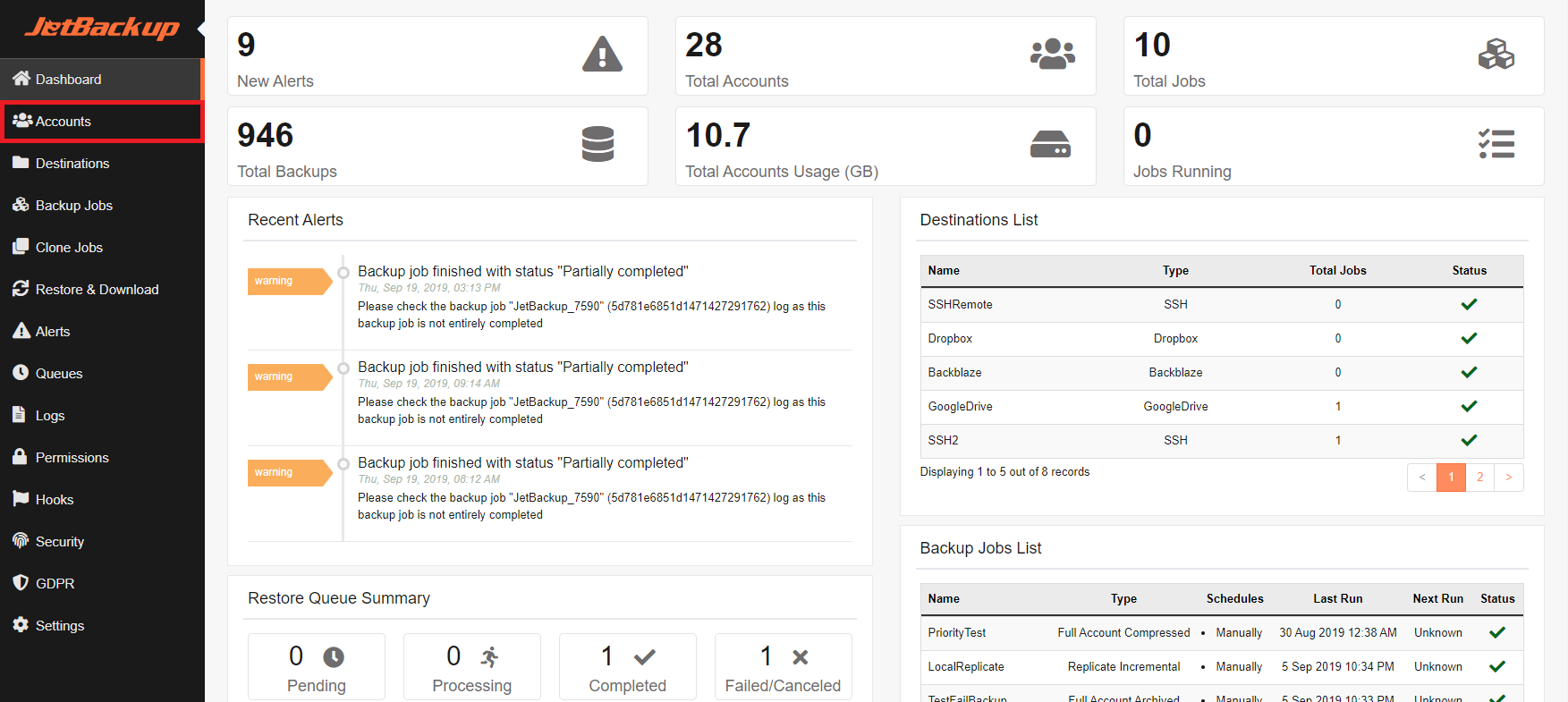Click the database icon on Total Backups card
Screen dimensions: 1568x702
[x=598, y=144]
